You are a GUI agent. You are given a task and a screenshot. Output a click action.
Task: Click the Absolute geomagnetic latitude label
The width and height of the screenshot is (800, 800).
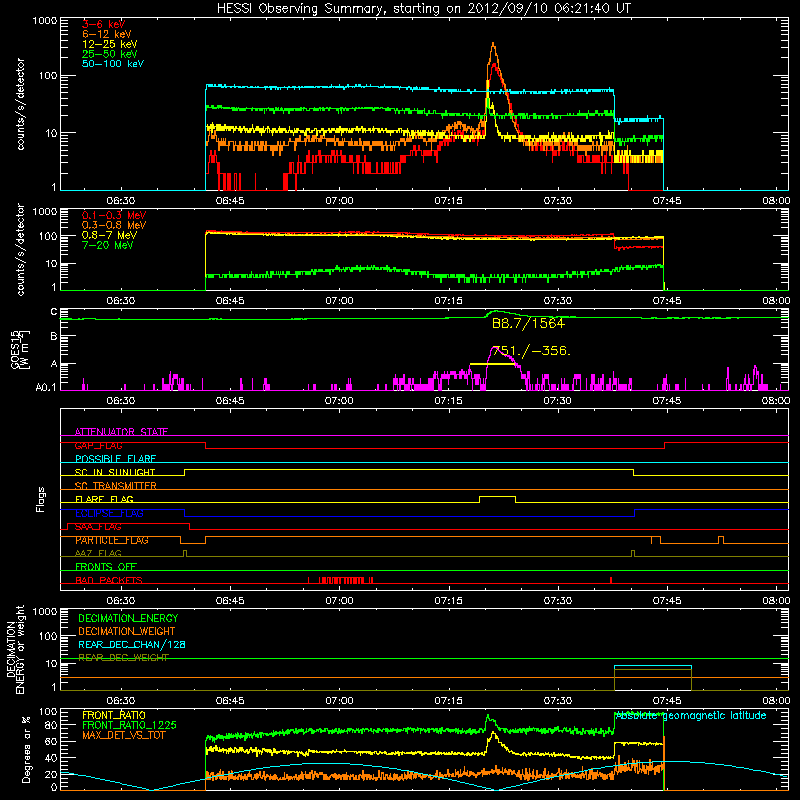(x=691, y=716)
